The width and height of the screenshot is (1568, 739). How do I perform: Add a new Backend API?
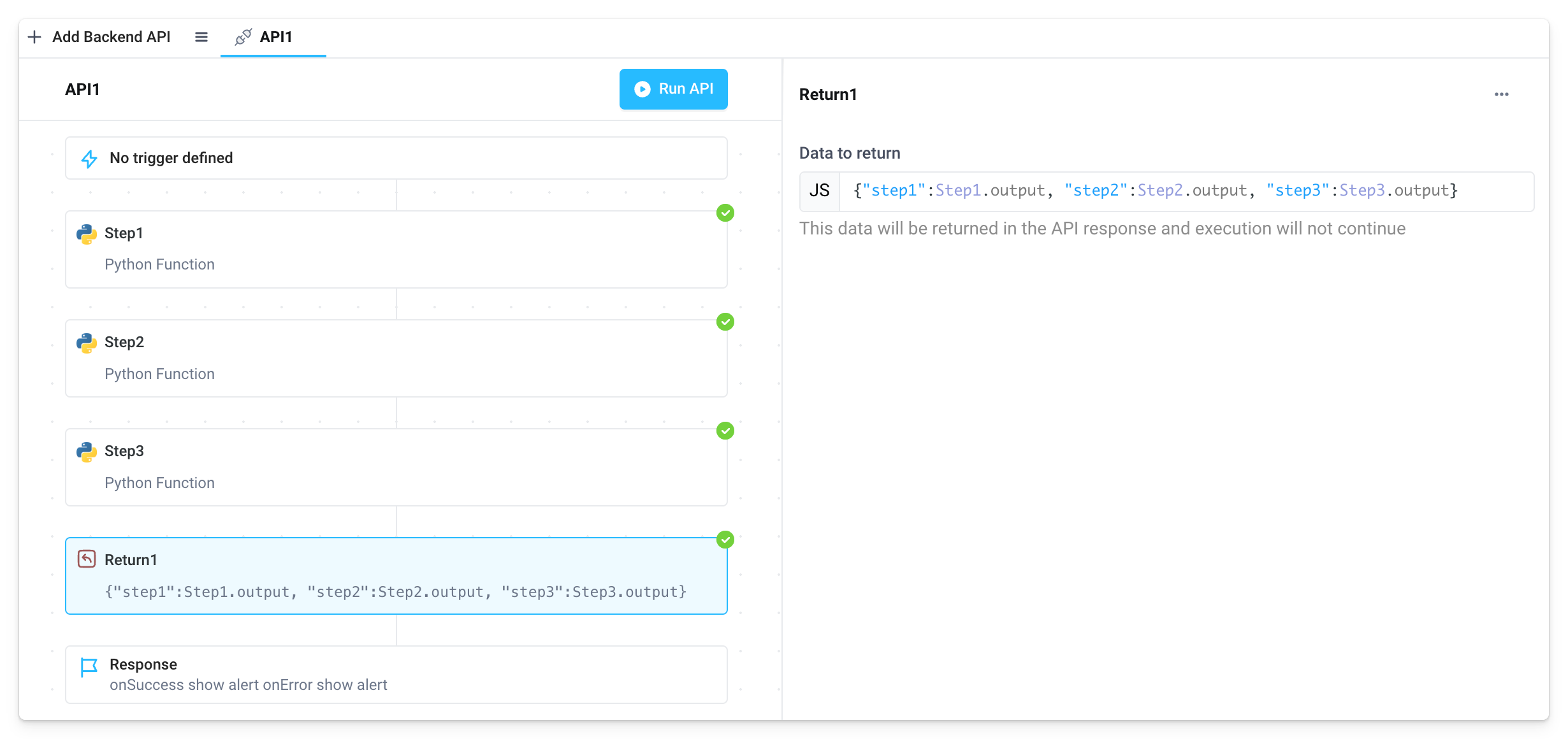(x=101, y=37)
